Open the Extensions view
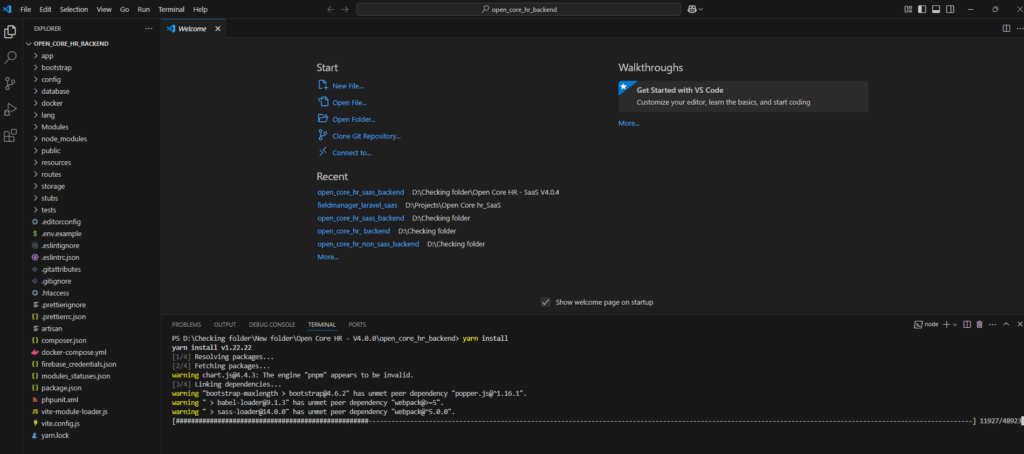This screenshot has height=454, width=1024. coord(10,135)
